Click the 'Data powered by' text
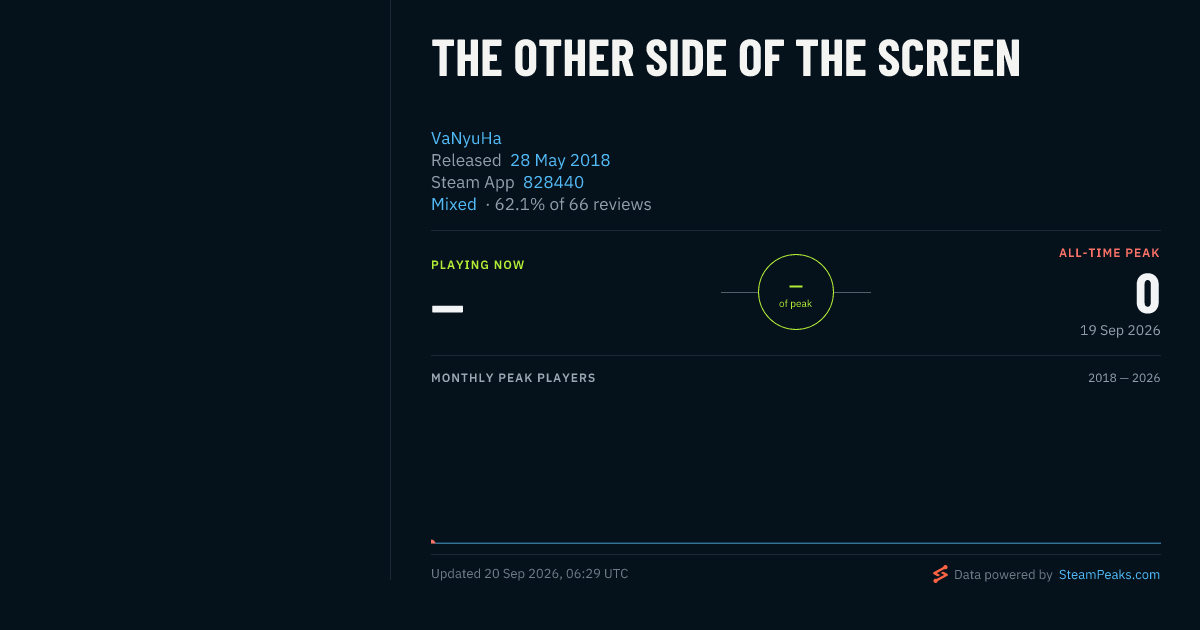Image resolution: width=1200 pixels, height=630 pixels. coord(1003,575)
